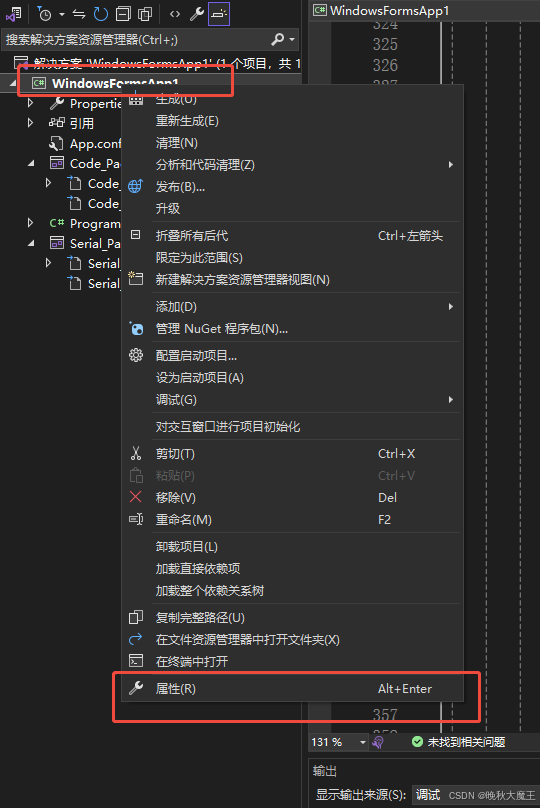Click the gear icon beside 配置启动项目
This screenshot has width=540, height=808.
(136, 355)
